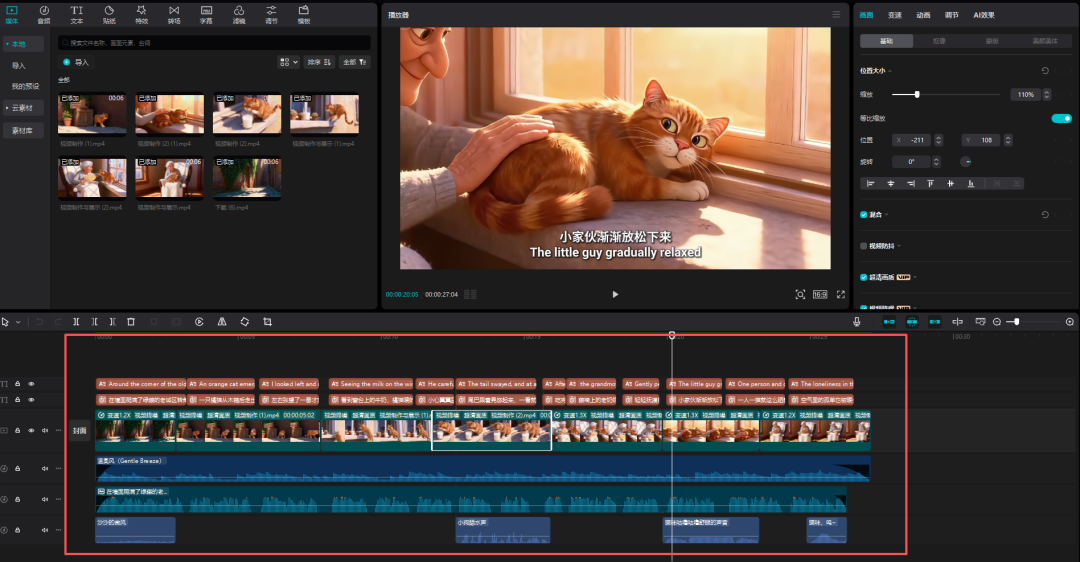Switch to the AI effects (AI效果) tab
The width and height of the screenshot is (1080, 562).
pyautogui.click(x=984, y=14)
